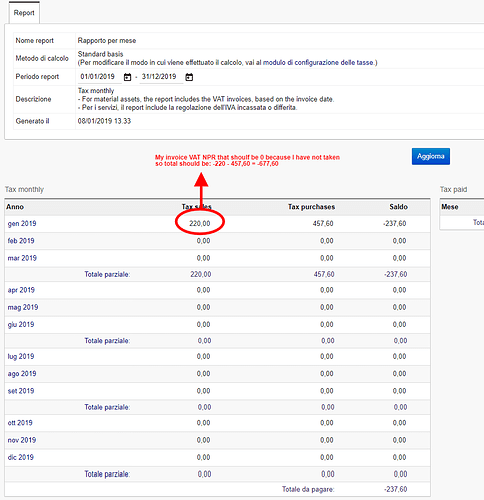Viewport: 484px width, 500px height.
Task: Open the mar 2019 month link
Action: [22, 258]
